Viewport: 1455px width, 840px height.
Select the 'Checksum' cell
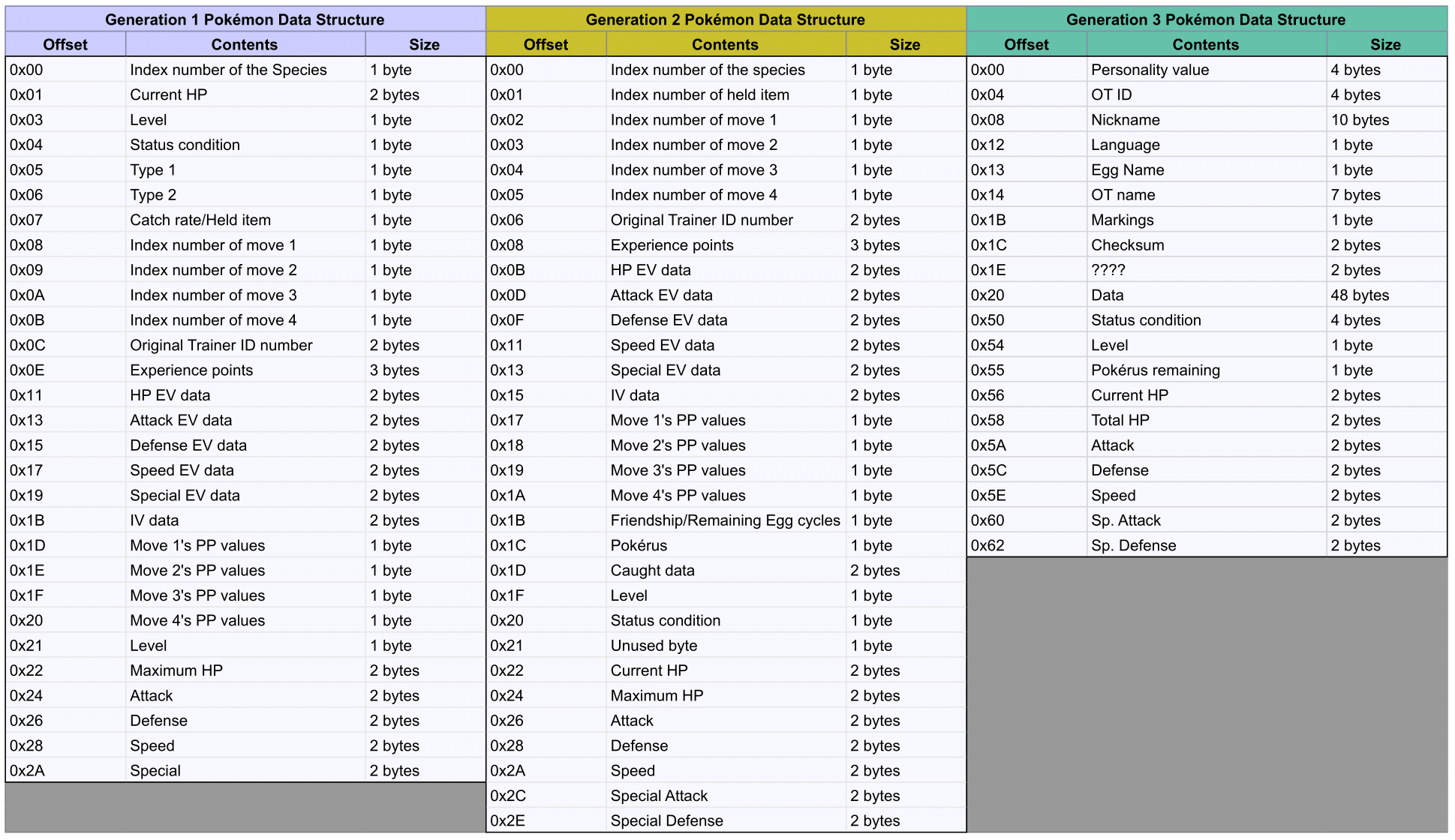[x=1207, y=245]
